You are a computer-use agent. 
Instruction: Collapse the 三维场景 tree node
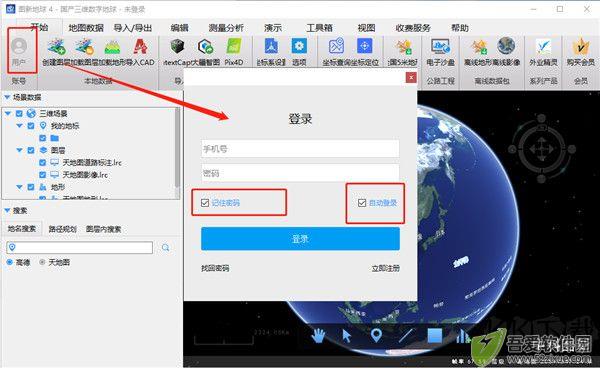(8, 114)
